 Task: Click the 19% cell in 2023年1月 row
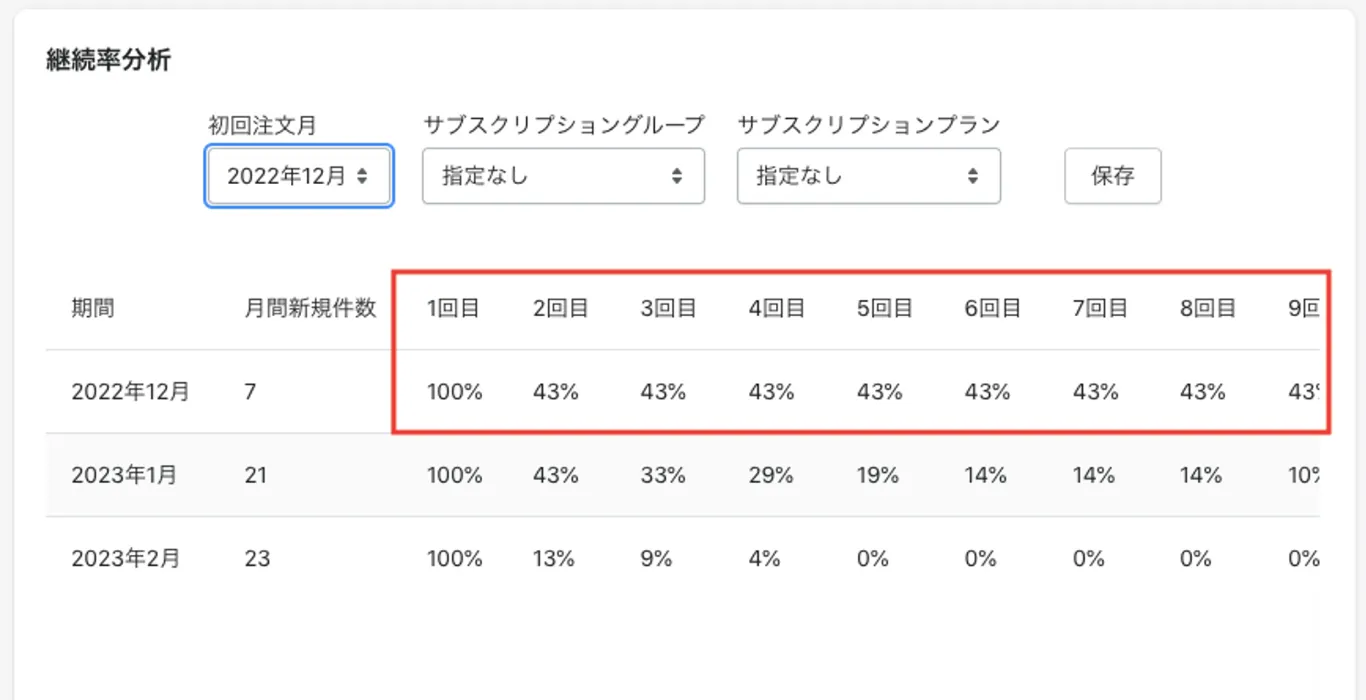tap(878, 475)
